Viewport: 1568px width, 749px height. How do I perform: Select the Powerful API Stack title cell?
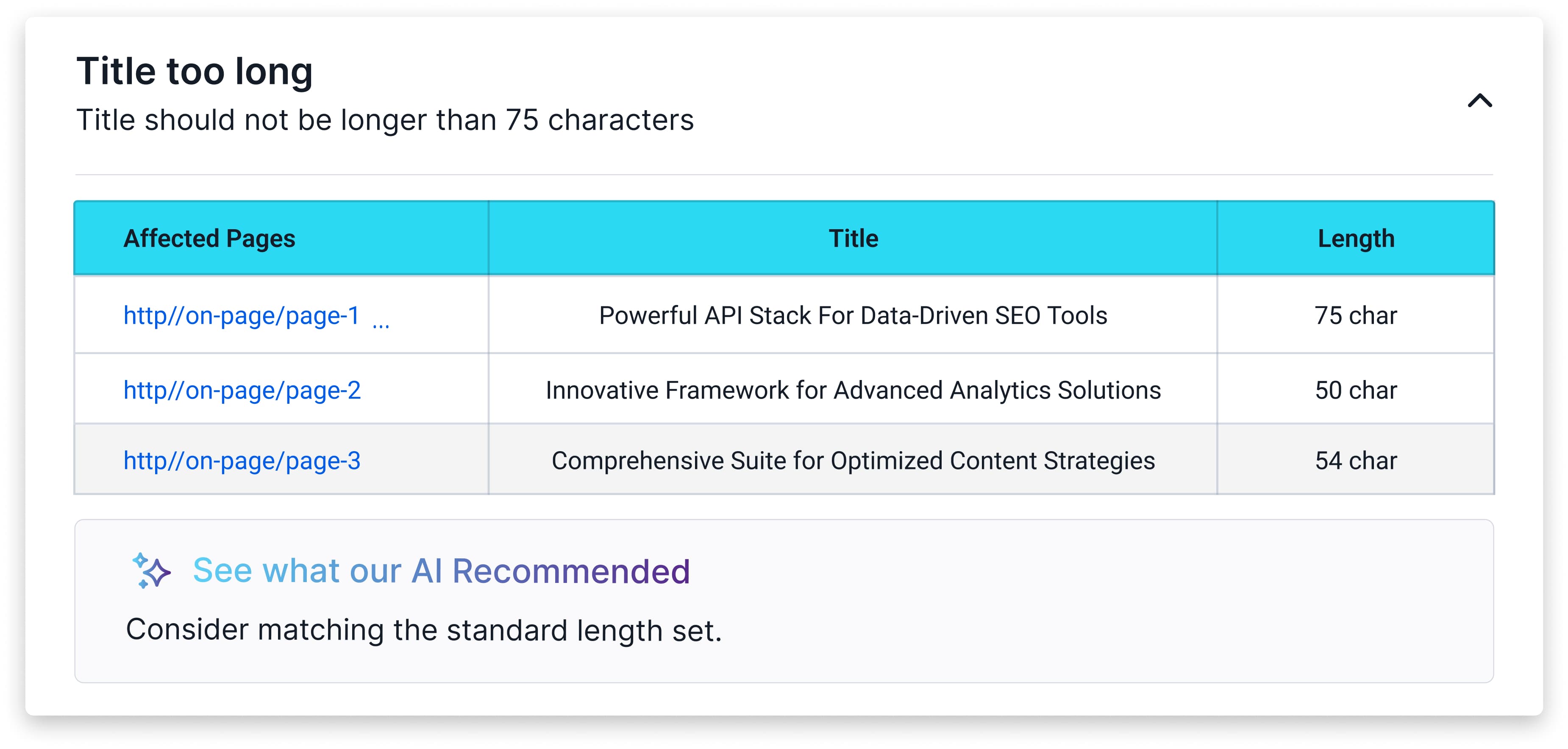(853, 316)
